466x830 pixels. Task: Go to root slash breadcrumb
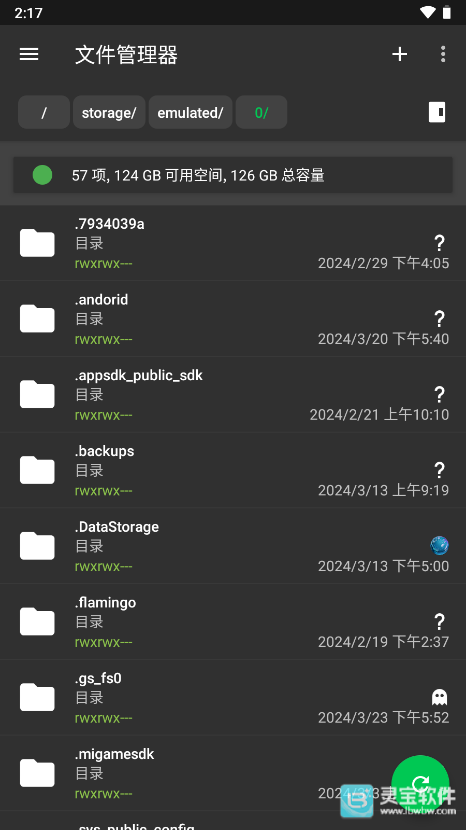click(x=44, y=112)
